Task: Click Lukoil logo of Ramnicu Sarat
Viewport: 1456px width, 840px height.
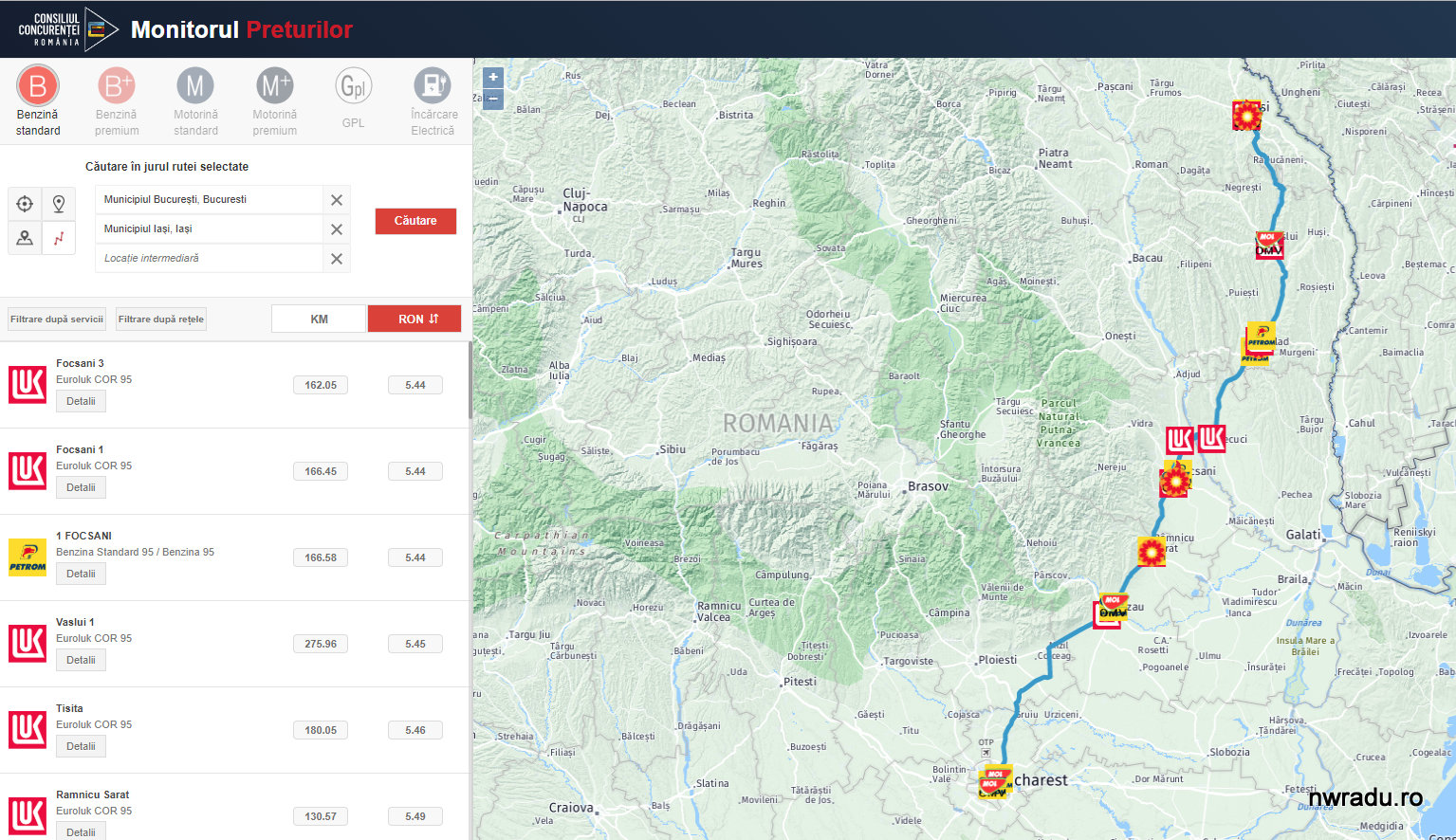Action: (28, 816)
